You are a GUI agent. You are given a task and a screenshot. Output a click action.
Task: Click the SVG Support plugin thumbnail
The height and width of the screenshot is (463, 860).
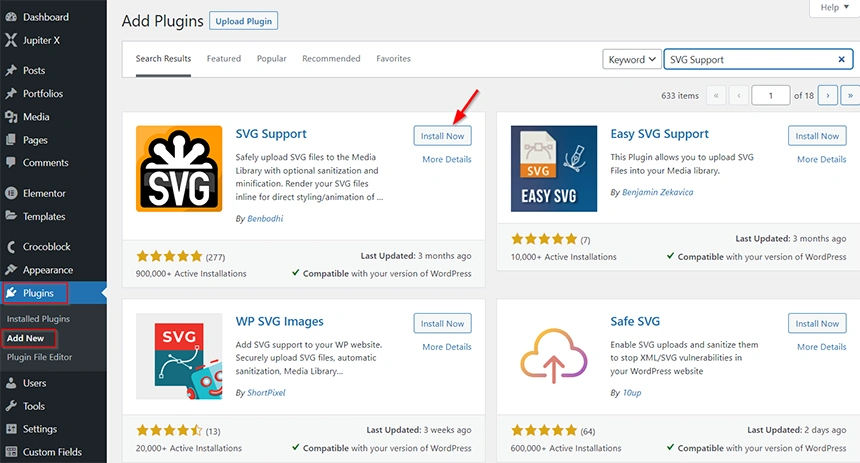coord(180,168)
